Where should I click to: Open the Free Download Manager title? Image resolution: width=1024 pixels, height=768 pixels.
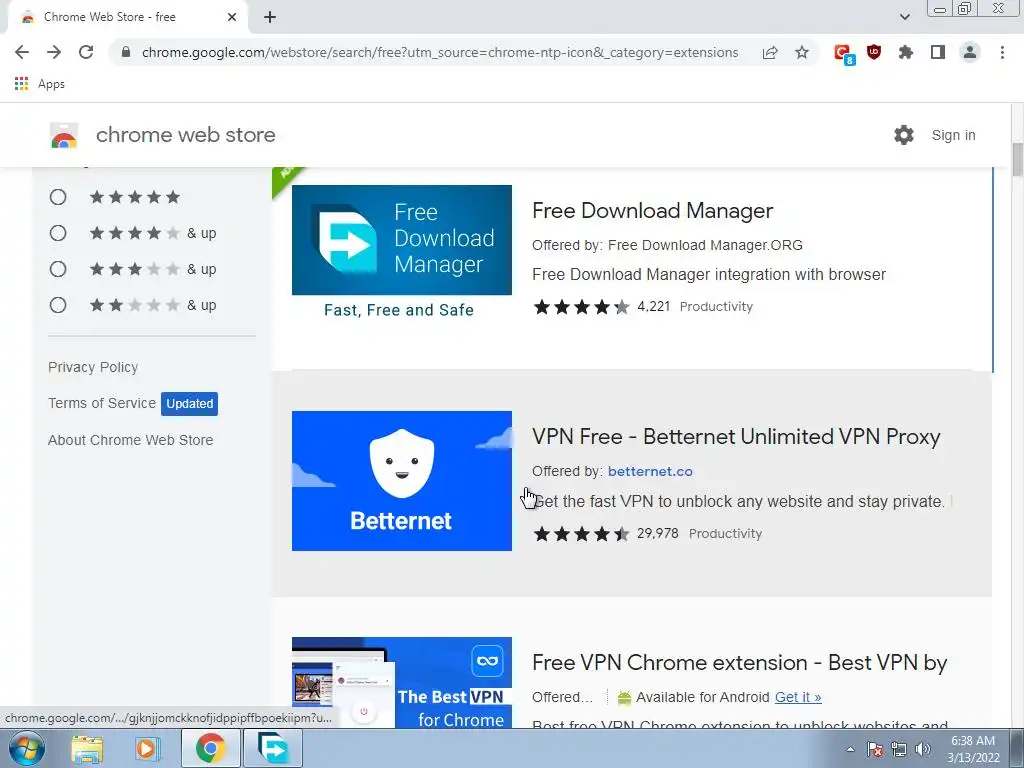tap(652, 211)
